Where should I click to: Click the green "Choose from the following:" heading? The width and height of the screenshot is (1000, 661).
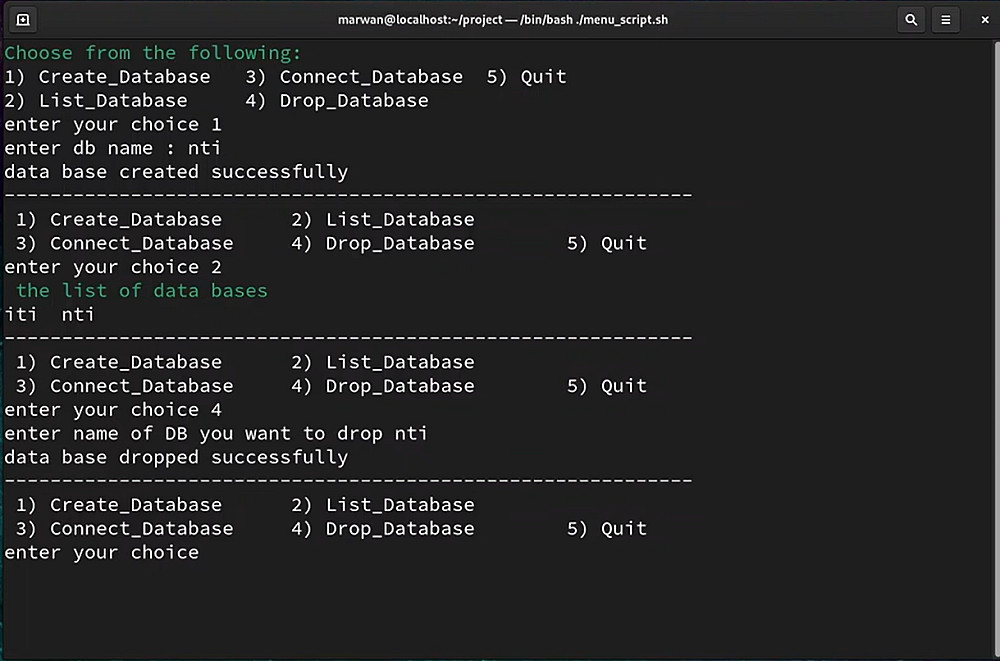click(x=153, y=53)
